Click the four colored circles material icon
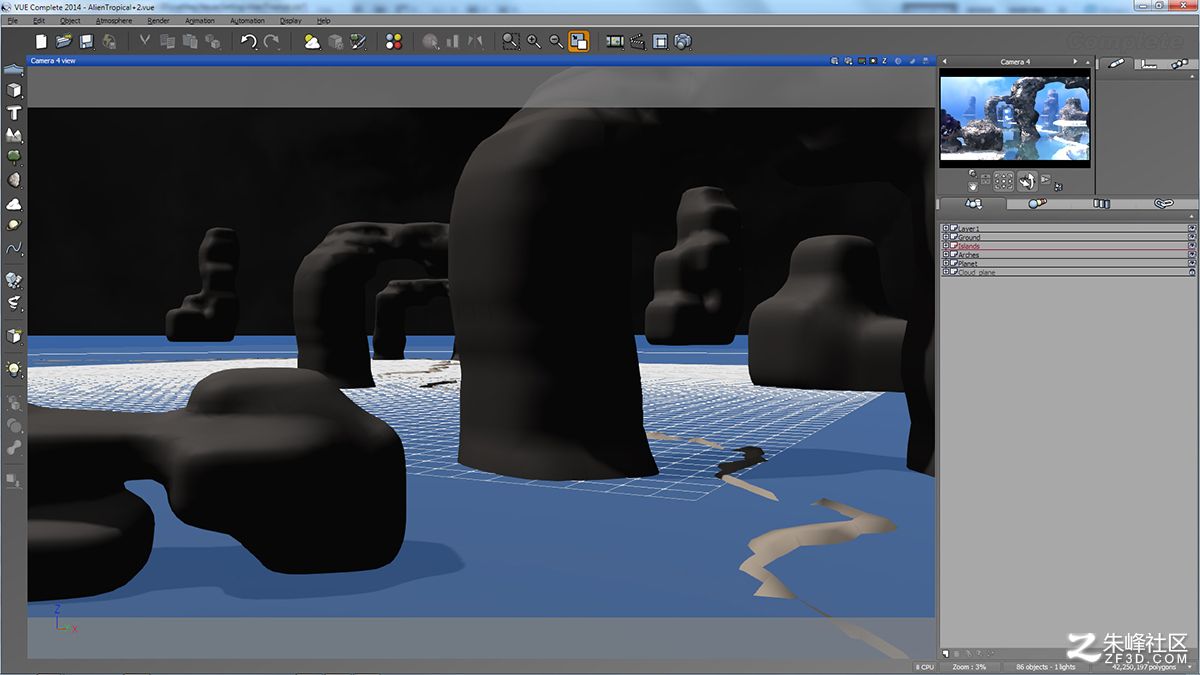 tap(394, 41)
